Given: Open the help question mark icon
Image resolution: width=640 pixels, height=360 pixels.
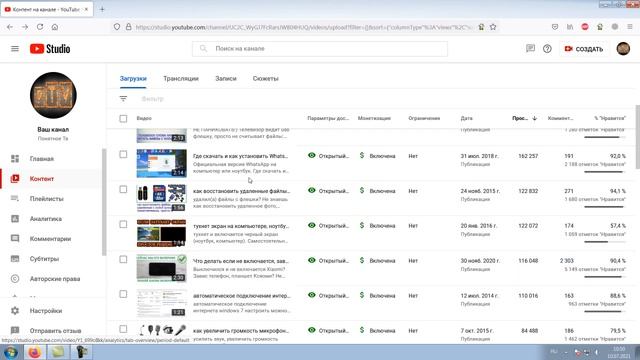Looking at the screenshot, I should coord(547,49).
